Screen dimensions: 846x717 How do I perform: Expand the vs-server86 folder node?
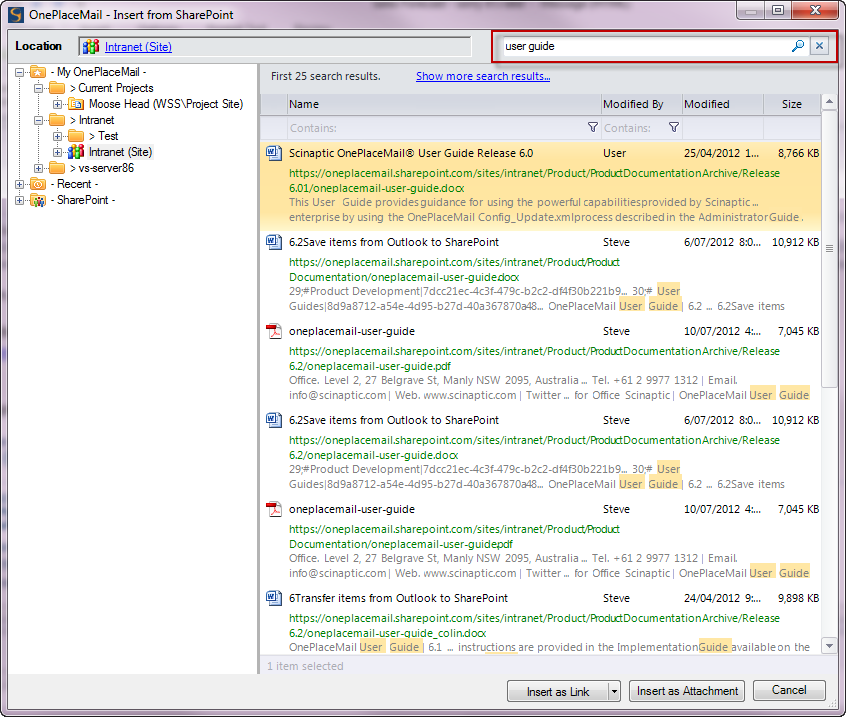pyautogui.click(x=39, y=168)
